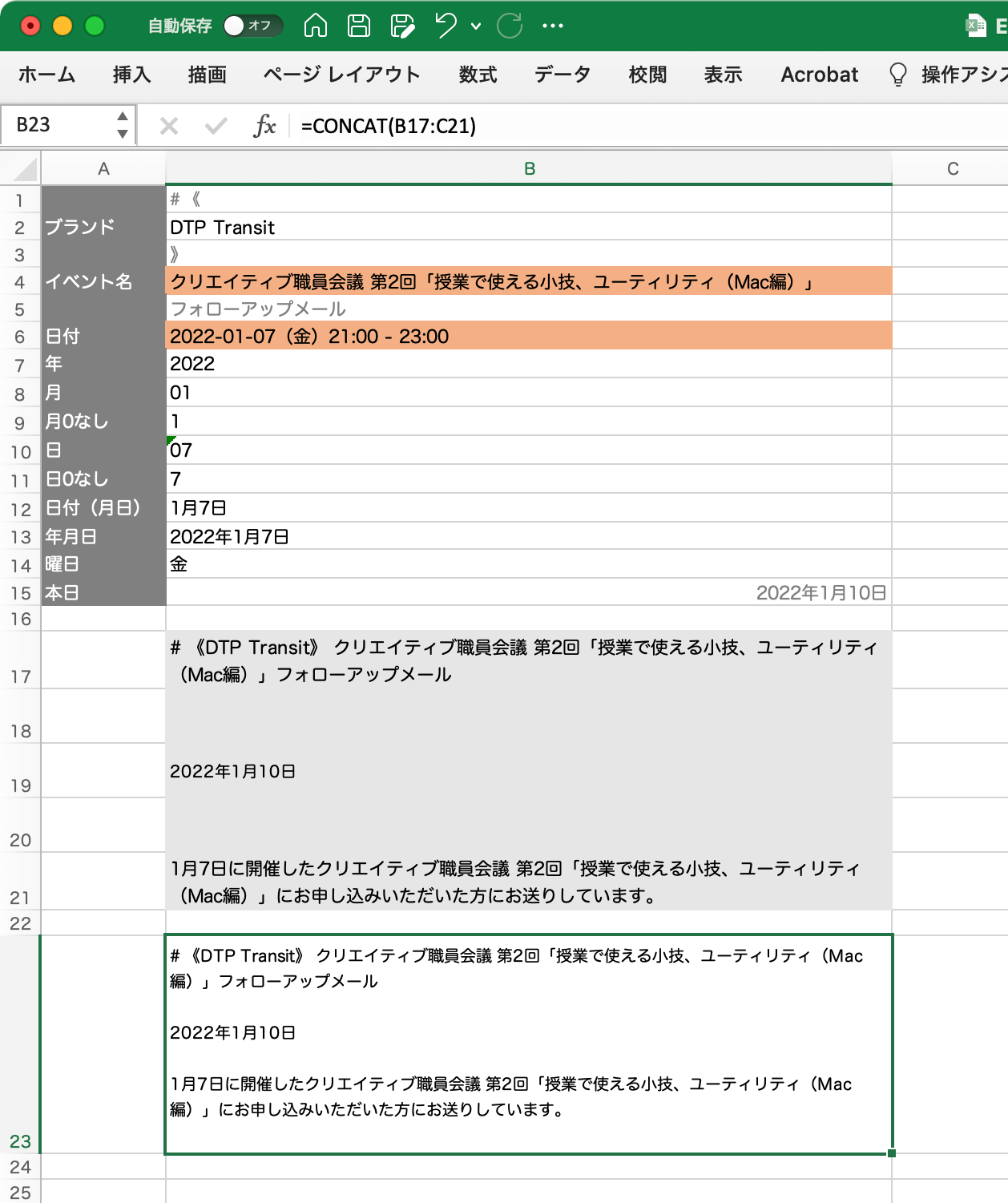This screenshot has height=1203, width=1008.
Task: Open the ホーム (Home) ribbon tab
Action: (x=46, y=75)
